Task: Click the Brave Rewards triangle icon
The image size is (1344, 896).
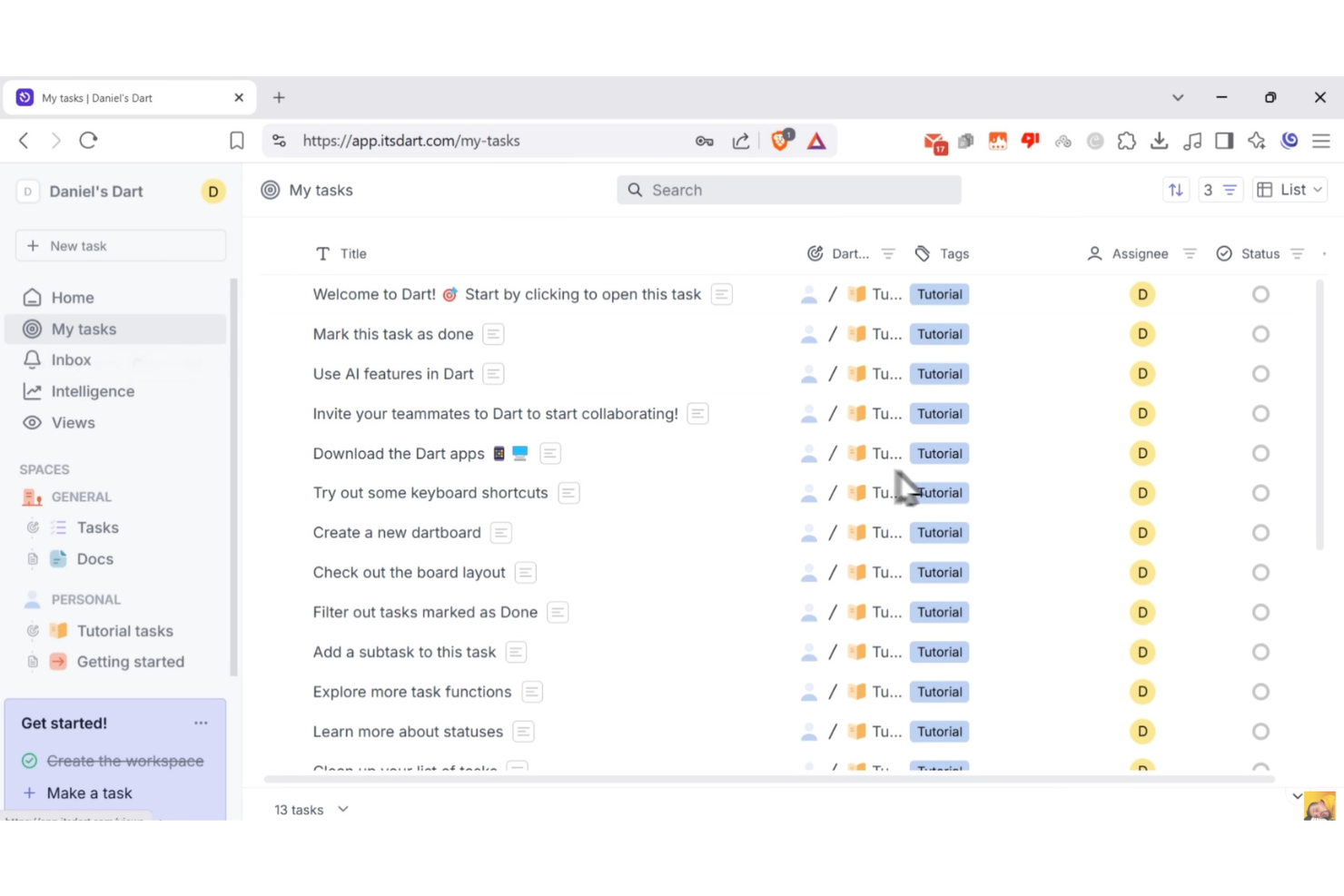Action: pos(816,141)
